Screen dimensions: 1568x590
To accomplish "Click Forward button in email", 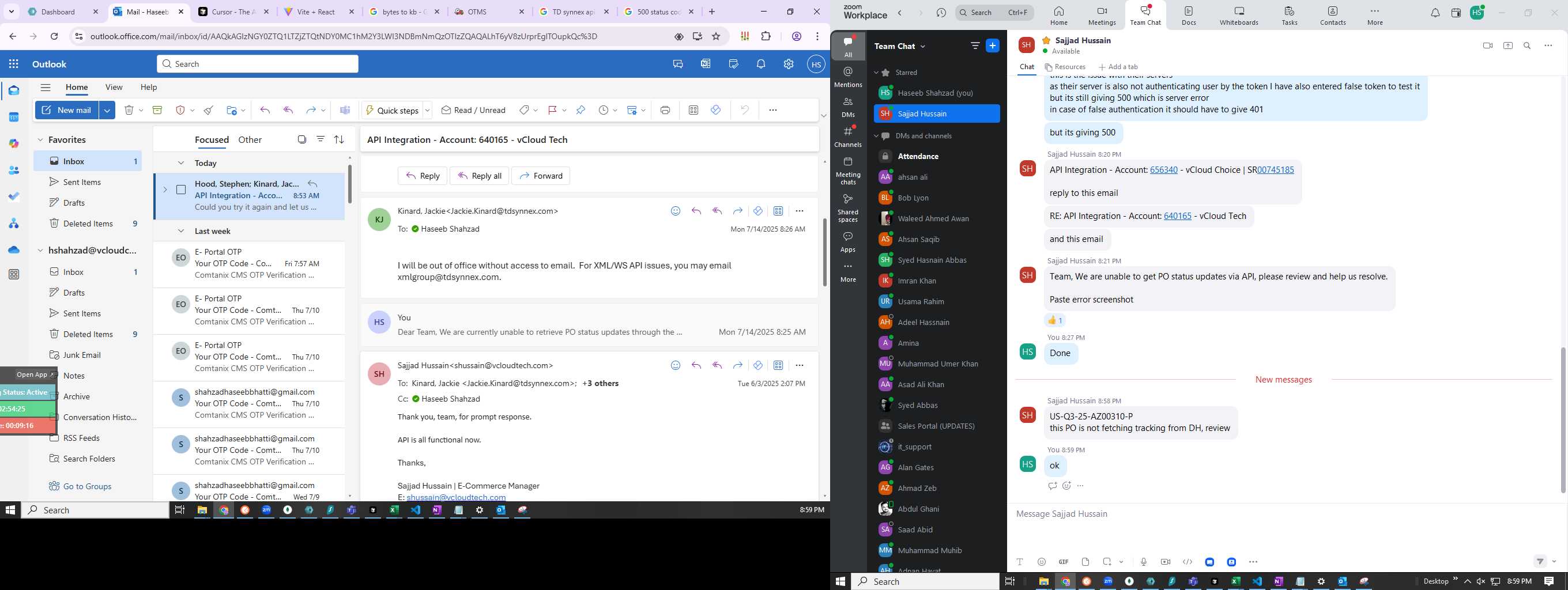I will [541, 176].
